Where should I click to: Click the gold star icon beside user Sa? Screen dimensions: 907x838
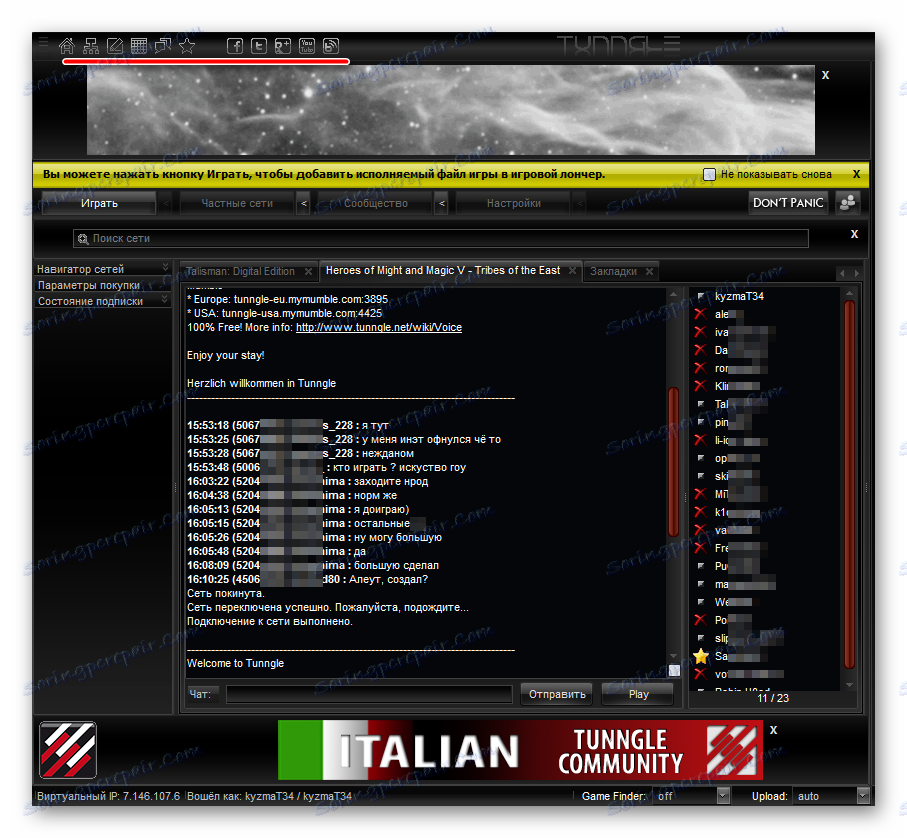701,656
